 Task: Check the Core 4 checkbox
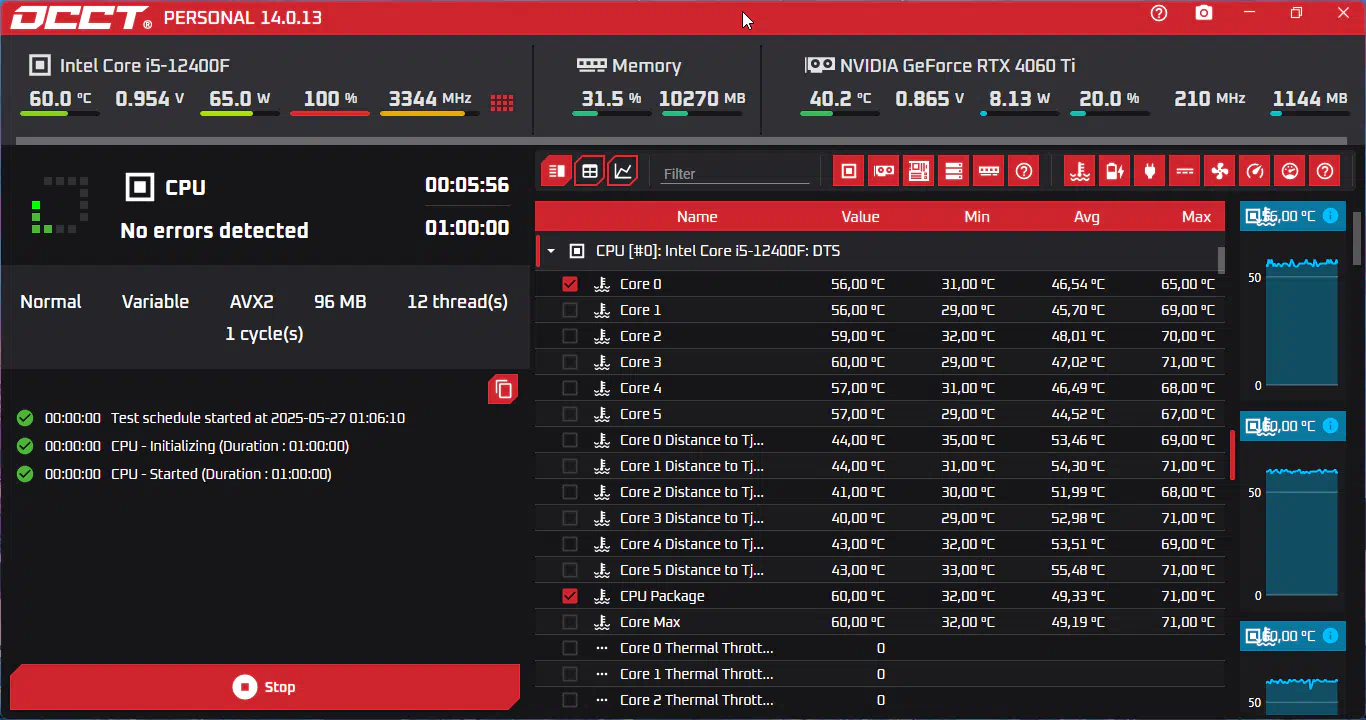click(x=570, y=388)
